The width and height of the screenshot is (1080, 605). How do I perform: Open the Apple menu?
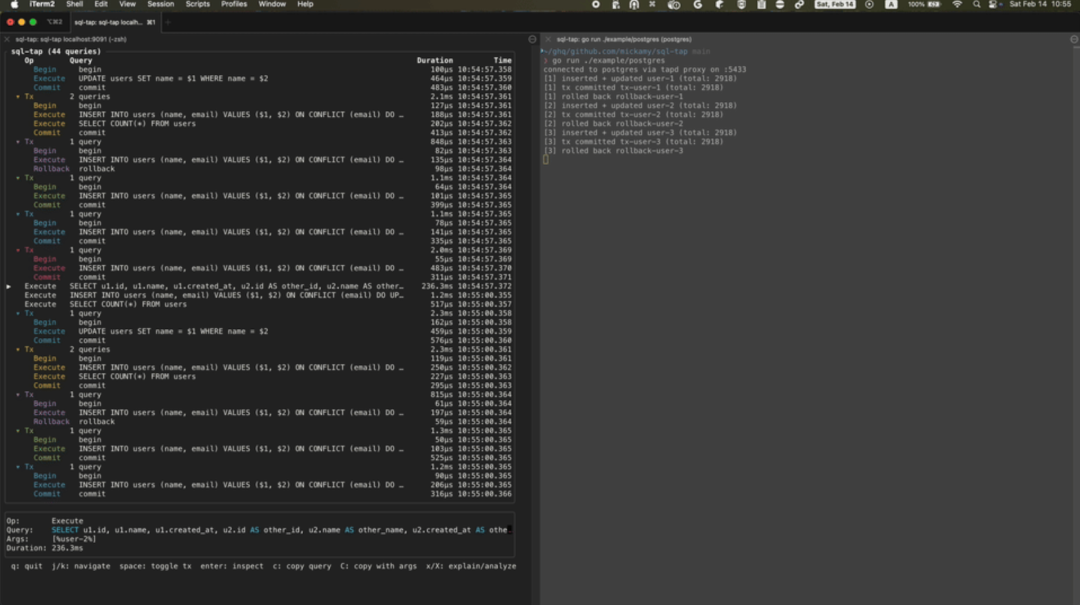pos(14,5)
